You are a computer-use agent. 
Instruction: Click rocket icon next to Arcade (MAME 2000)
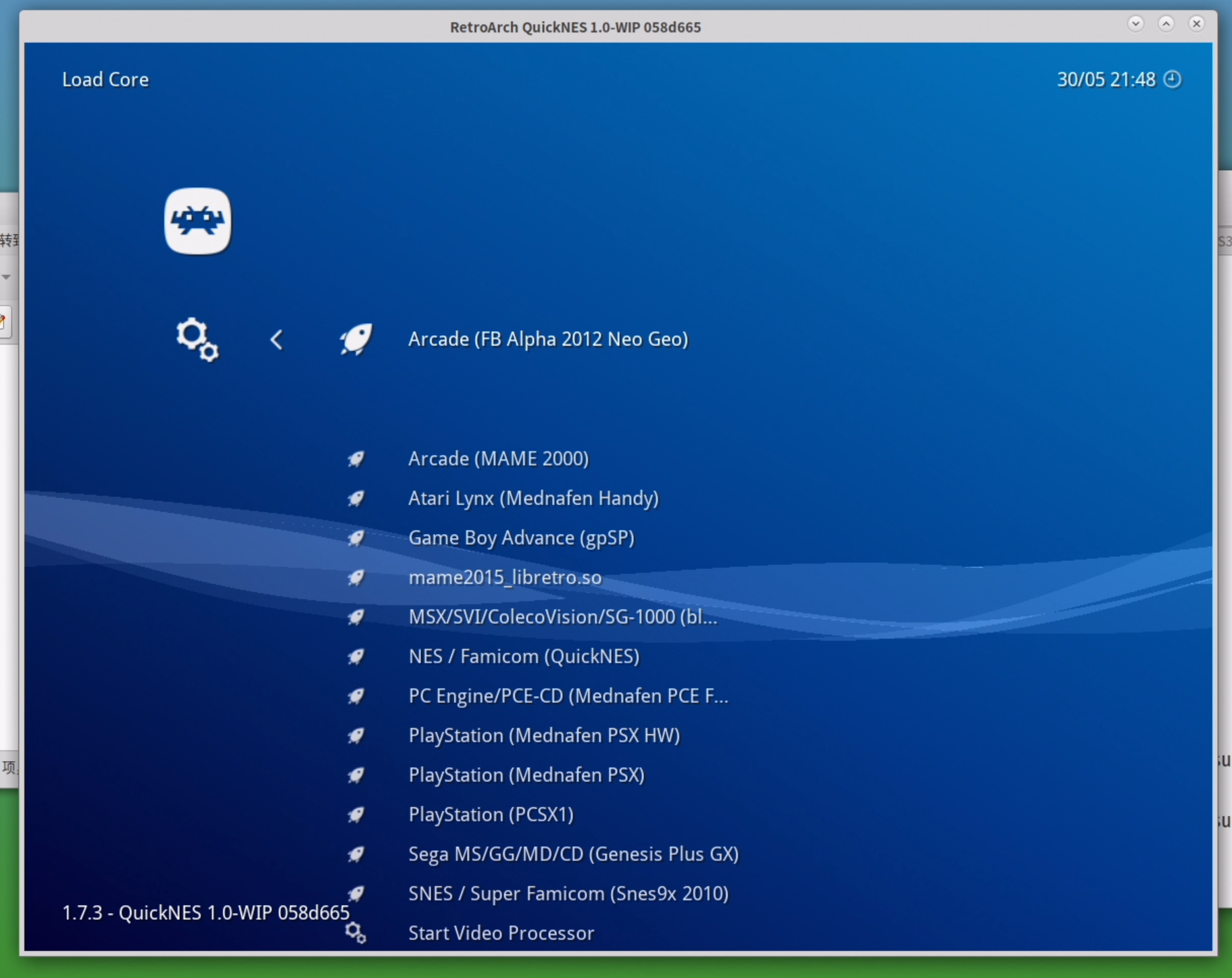pos(355,459)
